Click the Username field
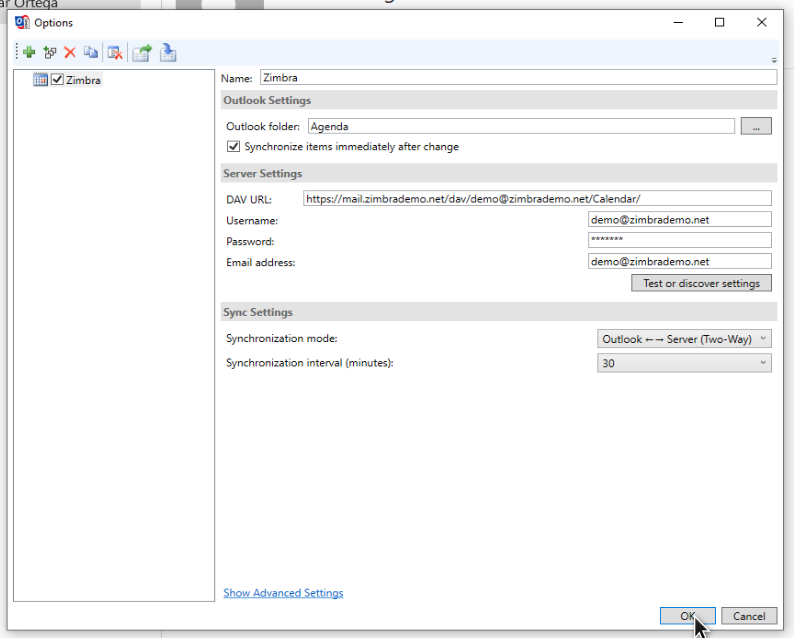Screen dimensions: 794x638 coord(680,219)
